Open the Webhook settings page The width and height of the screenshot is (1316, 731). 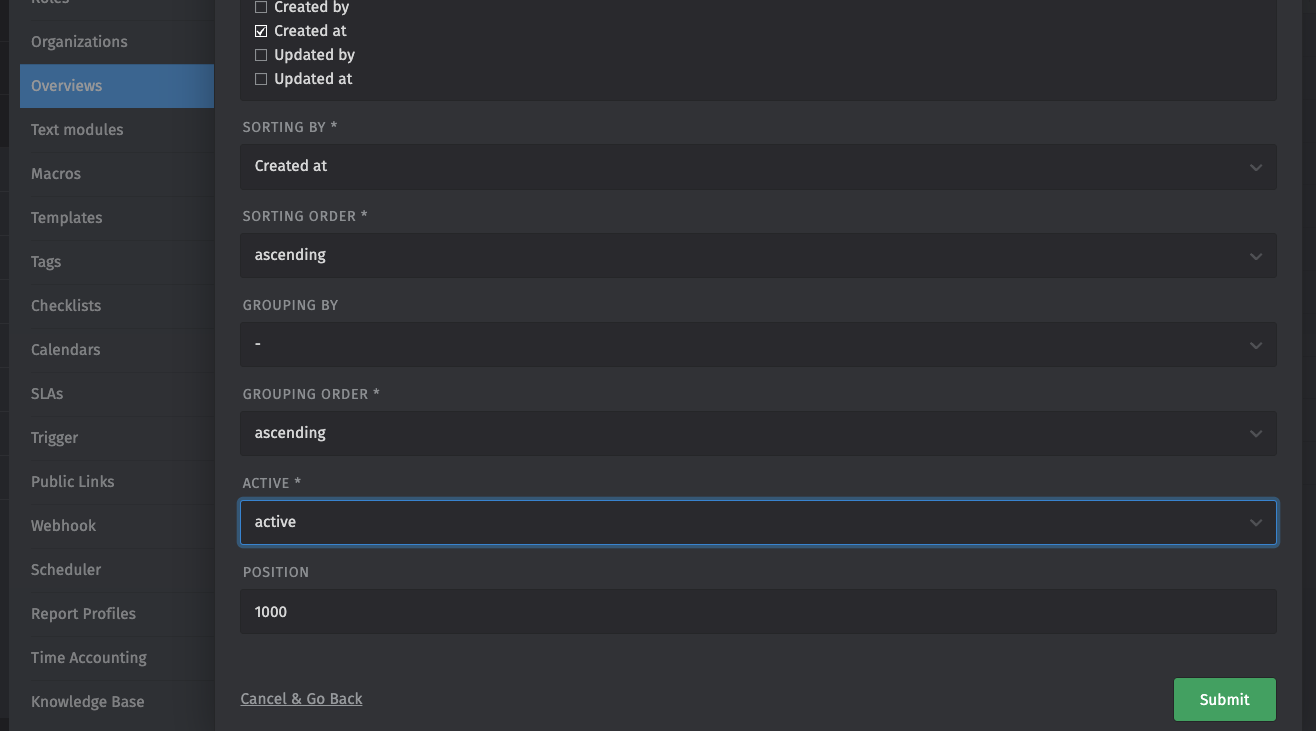click(x=63, y=526)
